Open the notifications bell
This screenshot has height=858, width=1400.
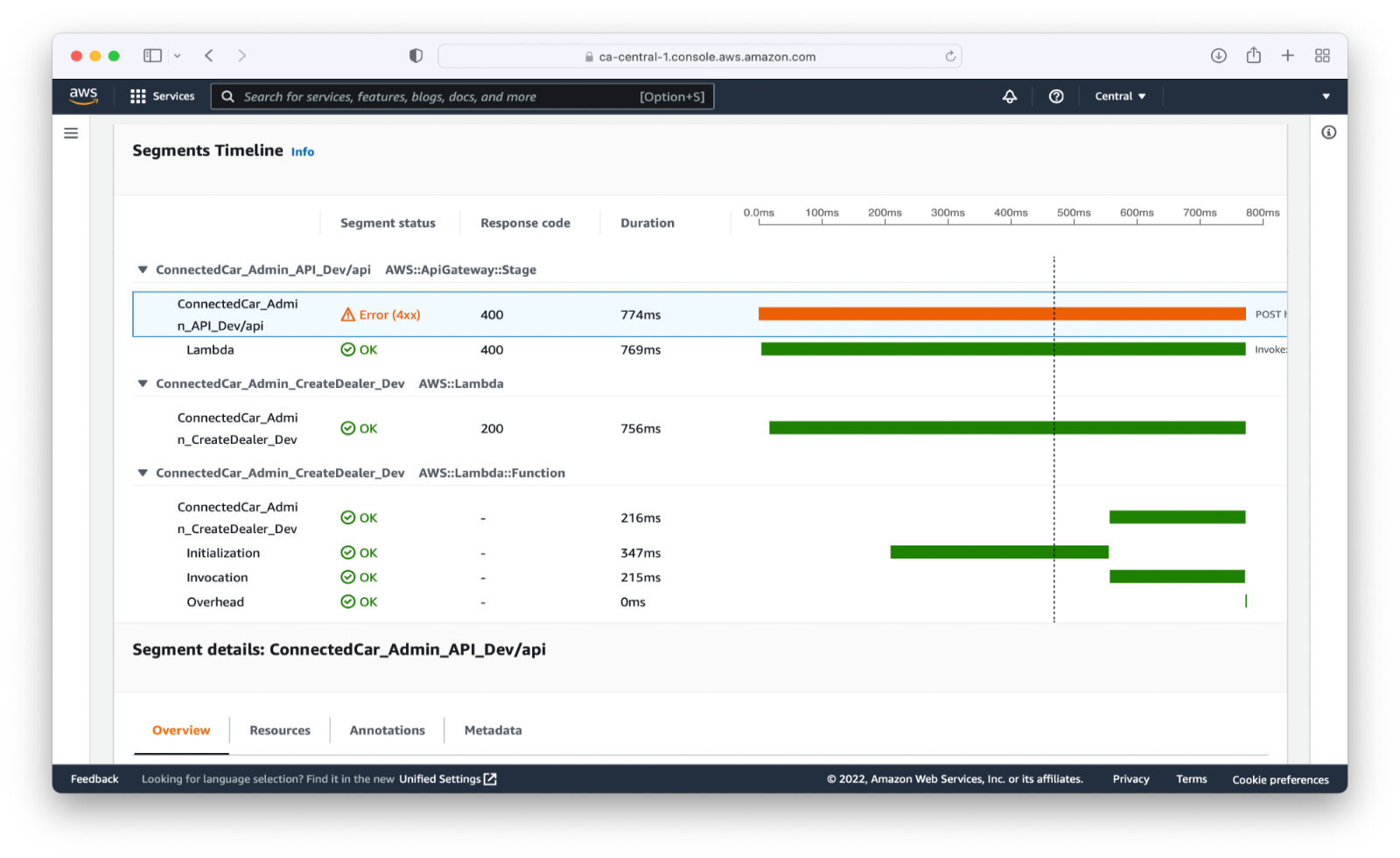click(x=1010, y=96)
